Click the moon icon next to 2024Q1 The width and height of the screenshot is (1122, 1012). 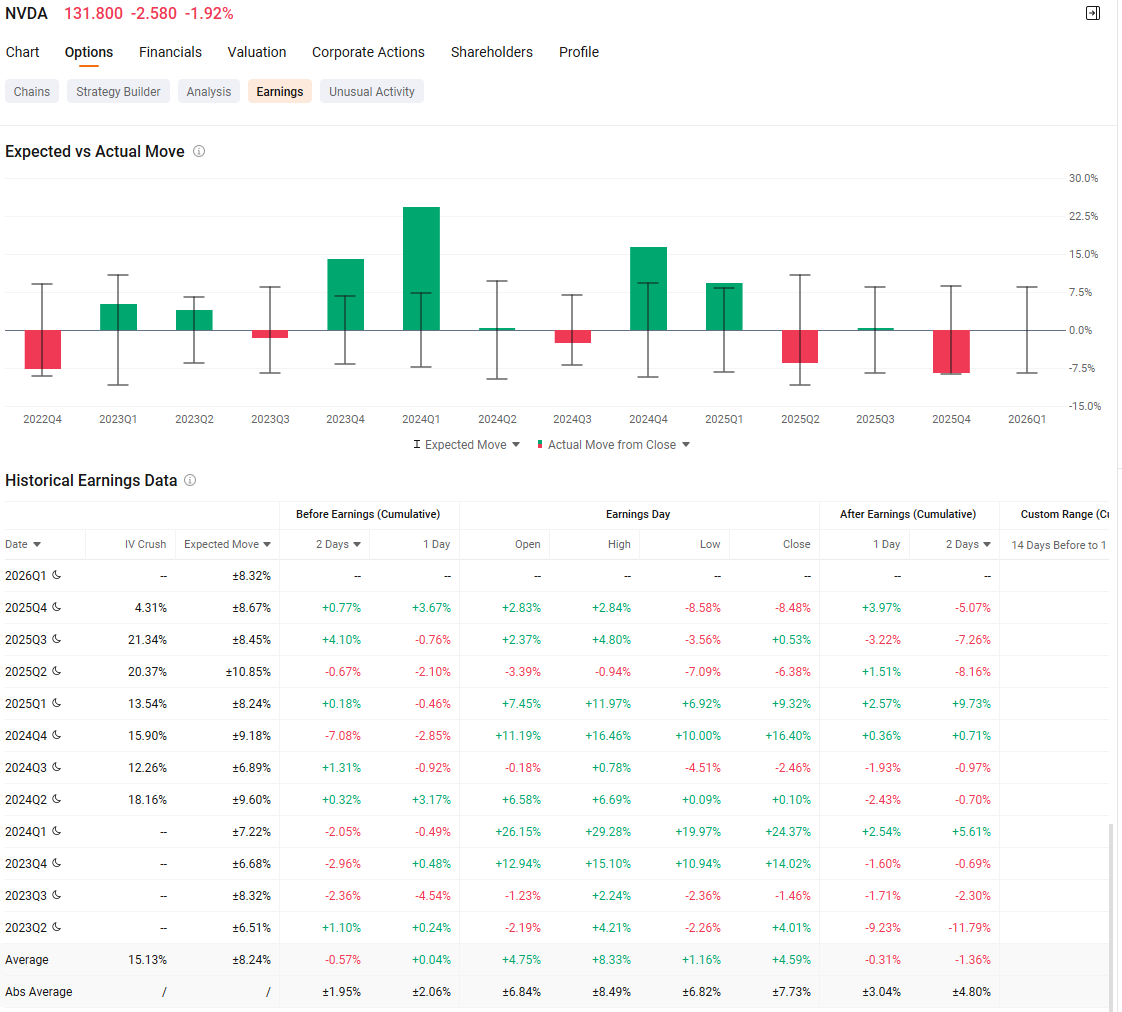pos(57,831)
